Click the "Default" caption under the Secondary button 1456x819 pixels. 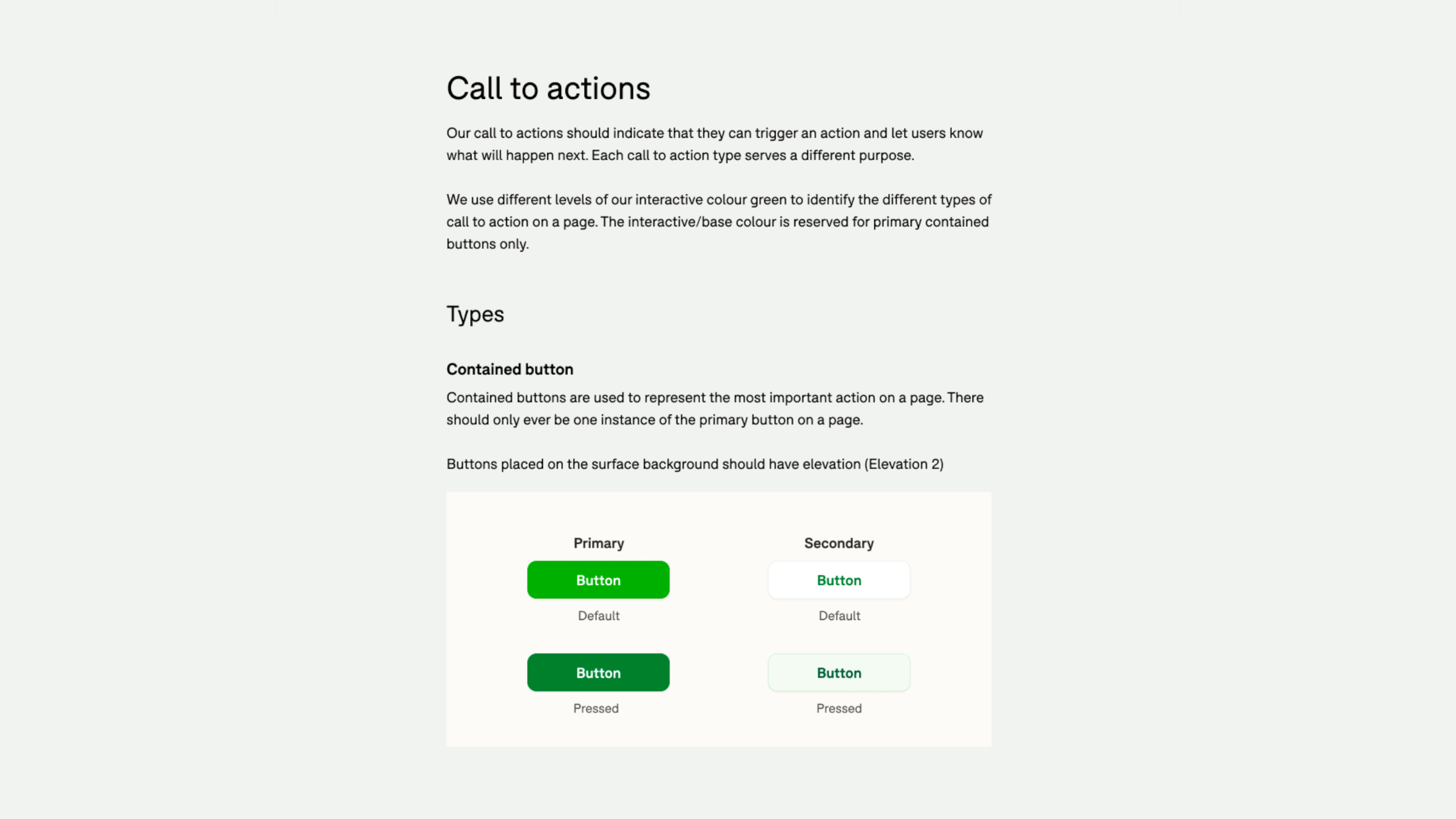coord(838,616)
